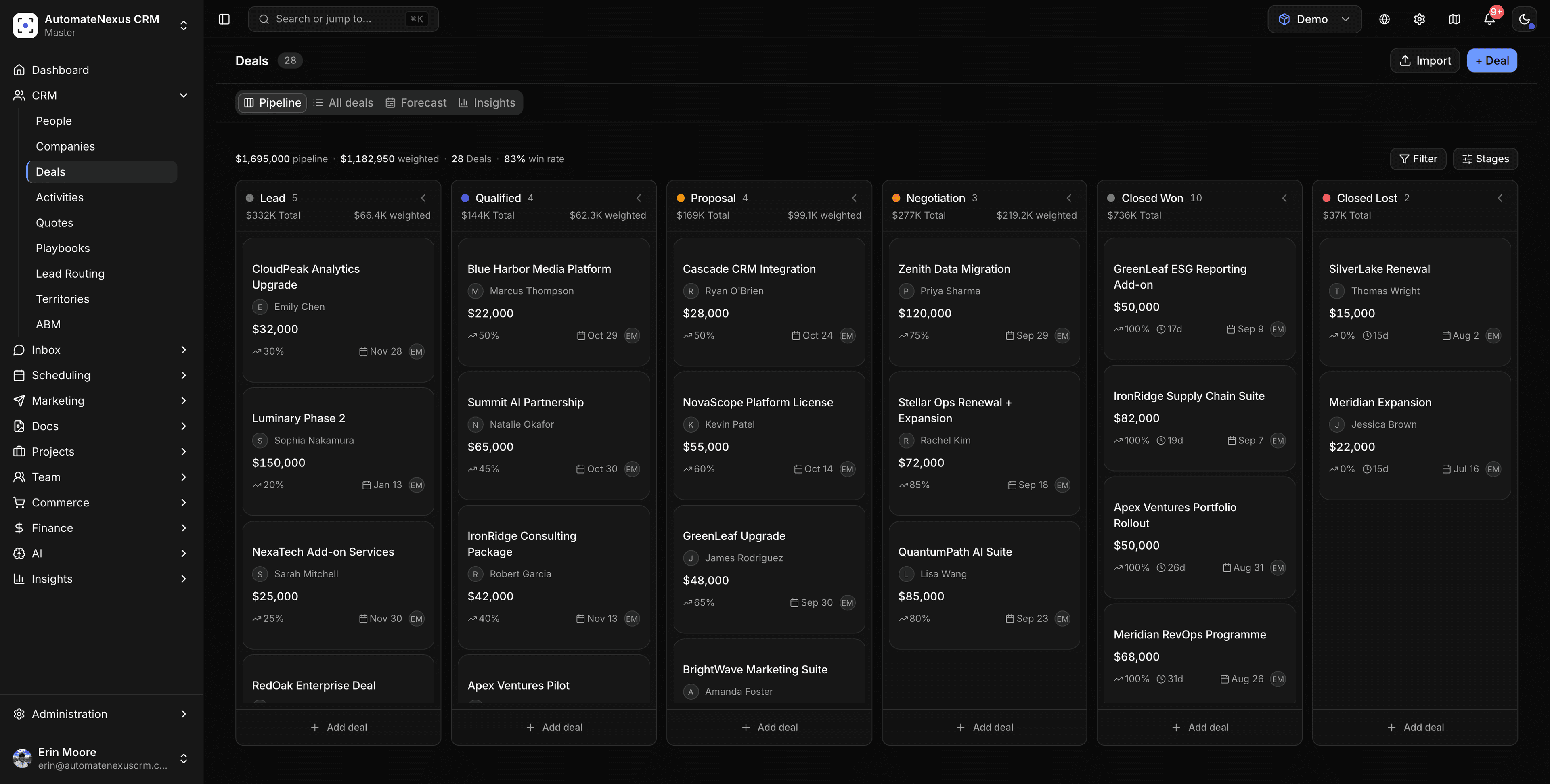The height and width of the screenshot is (784, 1550).
Task: Click the Qualified blue stage dot
Action: pyautogui.click(x=465, y=198)
